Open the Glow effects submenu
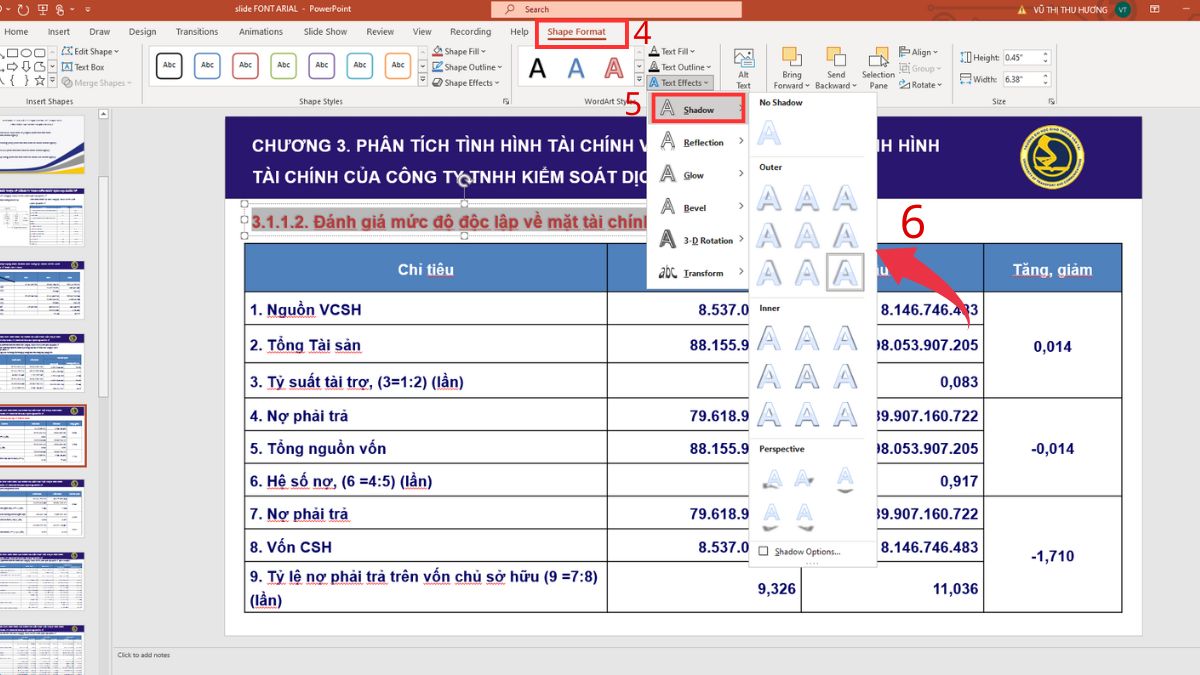Image resolution: width=1200 pixels, height=675 pixels. pos(700,174)
